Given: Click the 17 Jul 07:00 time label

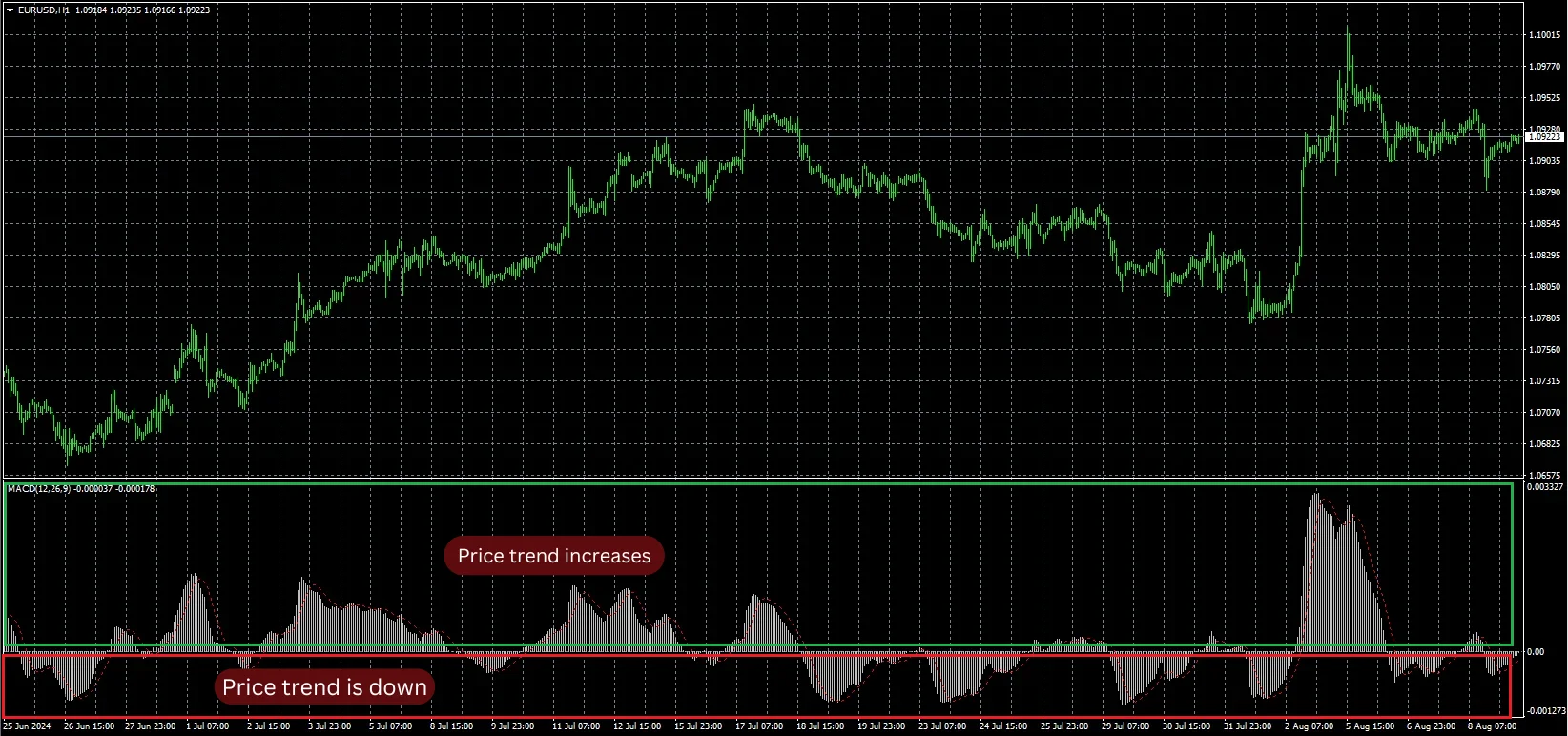Looking at the screenshot, I should (759, 726).
